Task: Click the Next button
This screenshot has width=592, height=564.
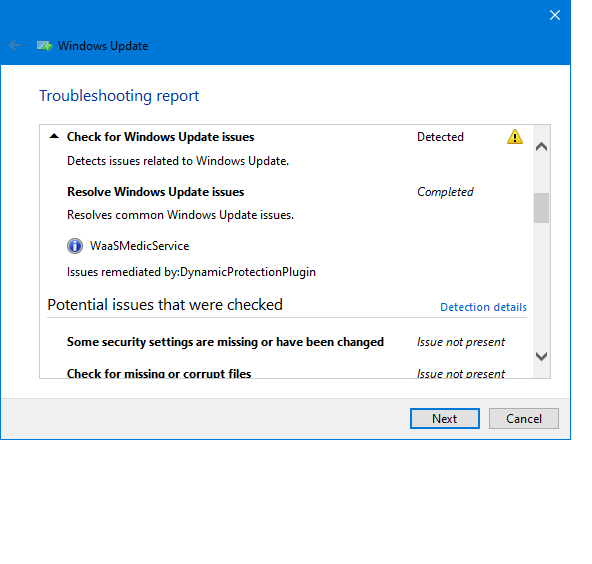Action: pyautogui.click(x=444, y=418)
